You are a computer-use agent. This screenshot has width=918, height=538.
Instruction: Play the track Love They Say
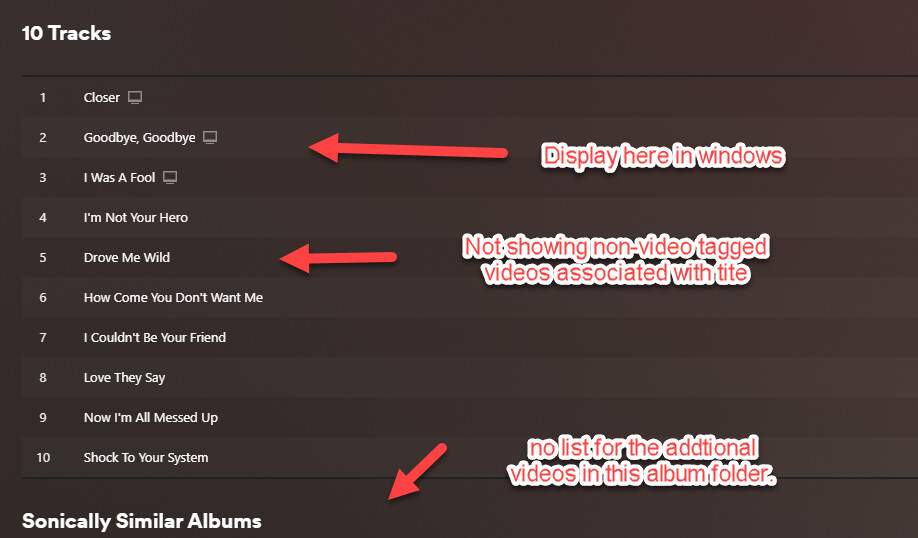click(x=124, y=378)
